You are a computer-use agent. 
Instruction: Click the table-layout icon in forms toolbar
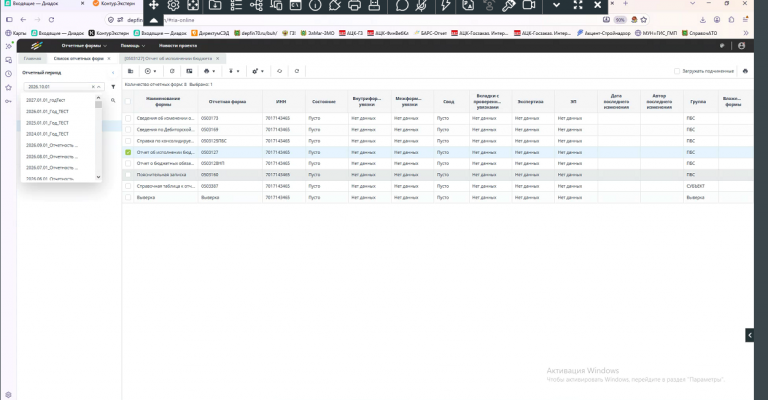click(189, 71)
